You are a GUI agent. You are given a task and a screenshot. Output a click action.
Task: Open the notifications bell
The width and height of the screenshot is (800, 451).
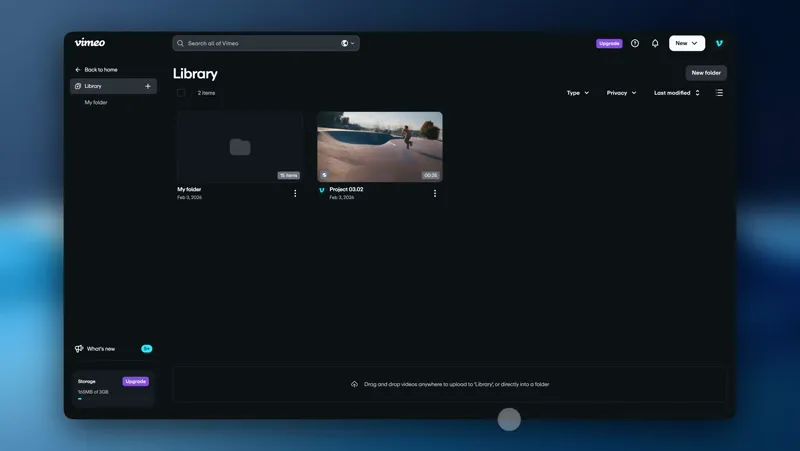pos(655,43)
